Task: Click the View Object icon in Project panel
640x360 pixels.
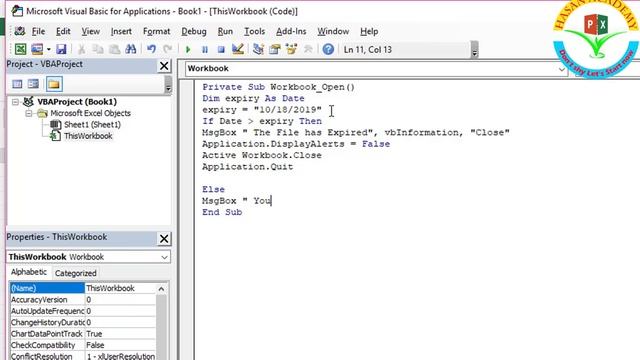Action: 33,84
